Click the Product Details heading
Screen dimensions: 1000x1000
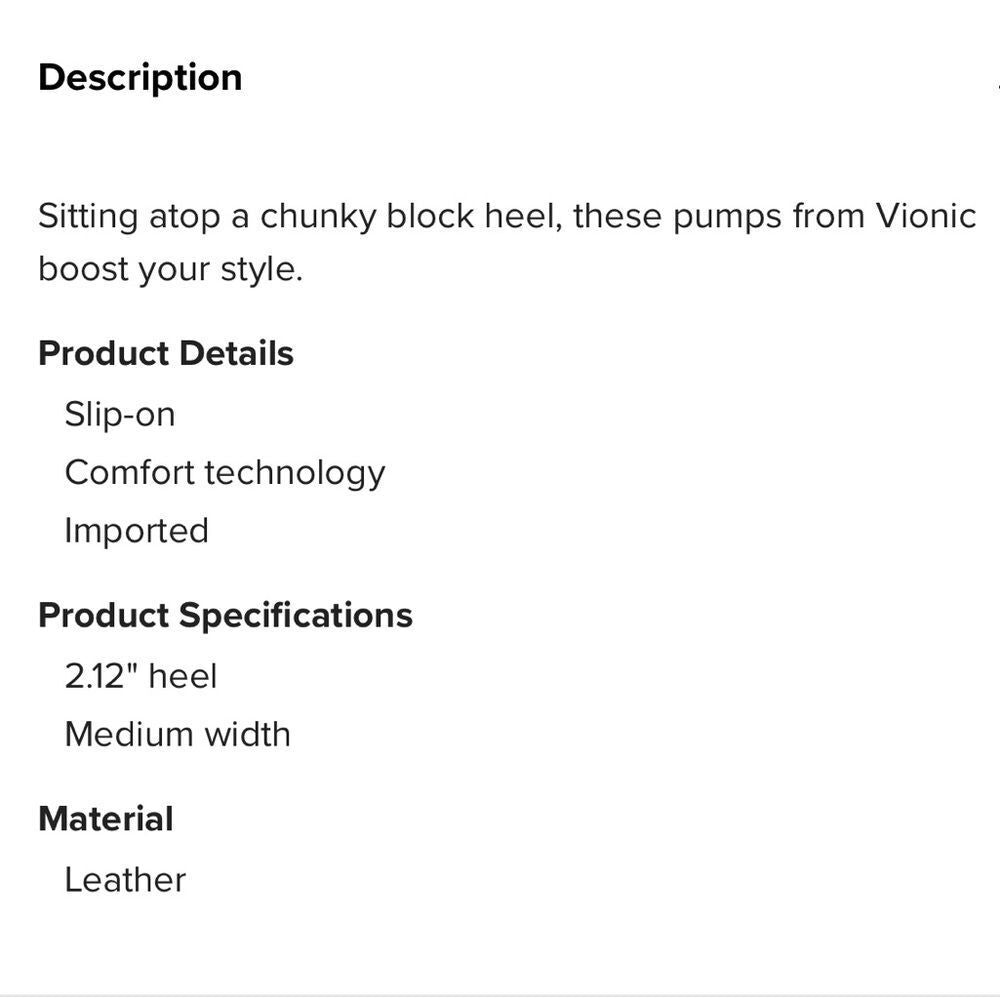[166, 353]
